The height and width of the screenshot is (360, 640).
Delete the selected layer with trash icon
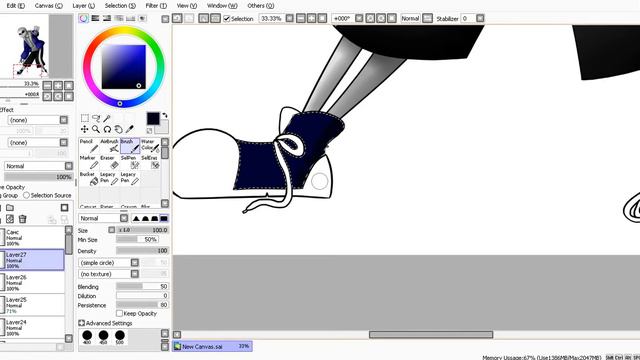[22, 219]
